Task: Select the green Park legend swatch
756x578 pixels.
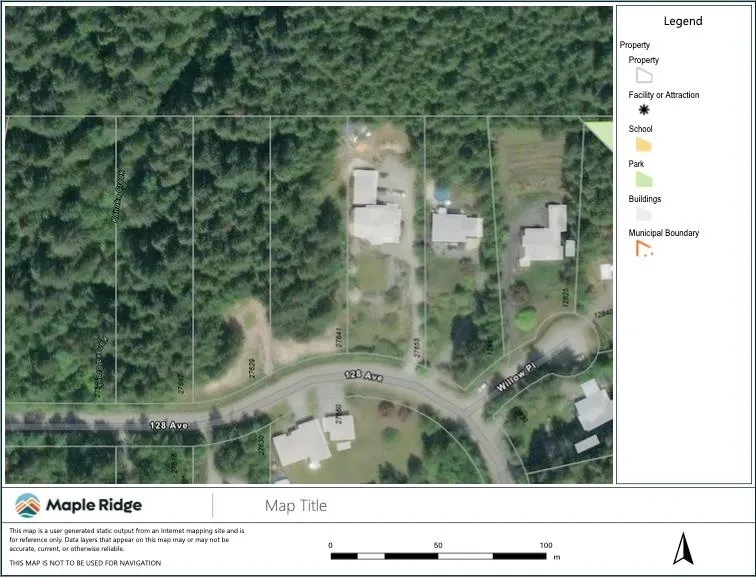Action: 644,179
